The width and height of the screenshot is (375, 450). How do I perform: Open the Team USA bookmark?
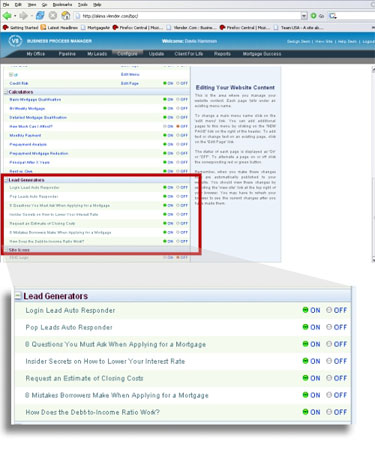tap(298, 28)
